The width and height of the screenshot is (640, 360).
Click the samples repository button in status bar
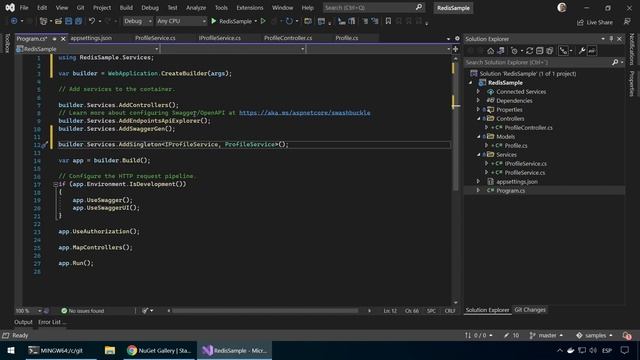594,336
